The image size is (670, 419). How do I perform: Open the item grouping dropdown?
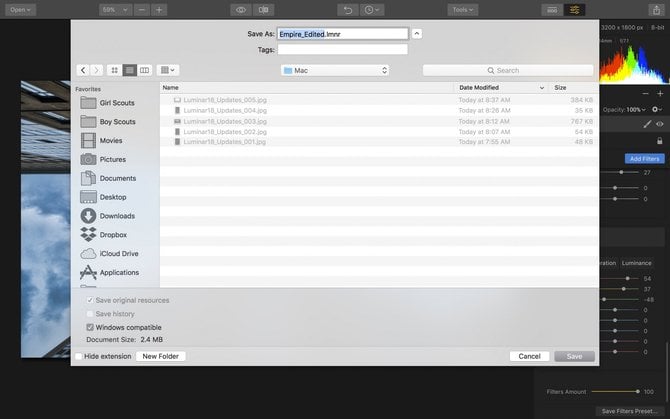coord(168,70)
